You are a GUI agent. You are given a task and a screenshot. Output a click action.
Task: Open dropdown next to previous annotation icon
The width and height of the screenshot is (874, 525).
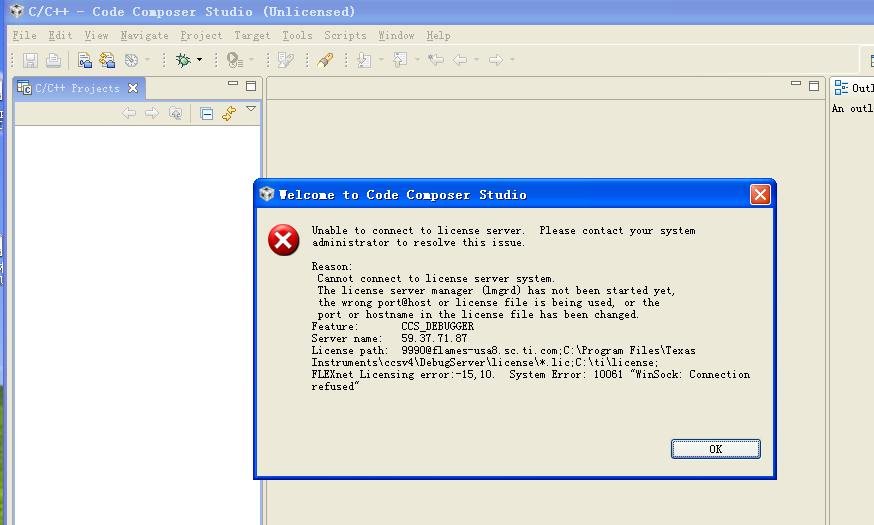coord(417,60)
